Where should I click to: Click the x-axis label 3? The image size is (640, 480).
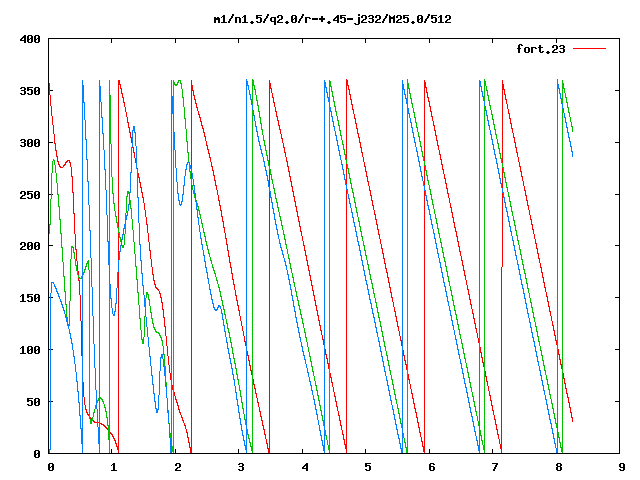(x=241, y=467)
